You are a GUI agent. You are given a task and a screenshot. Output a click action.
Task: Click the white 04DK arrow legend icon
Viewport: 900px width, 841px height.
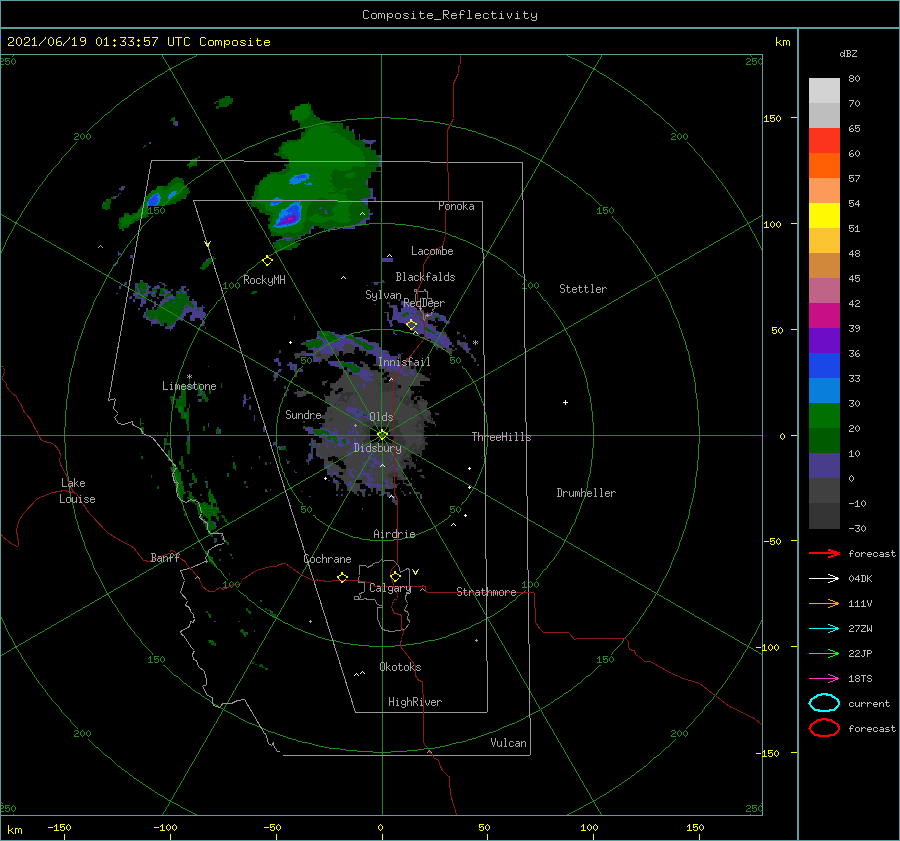[x=824, y=579]
